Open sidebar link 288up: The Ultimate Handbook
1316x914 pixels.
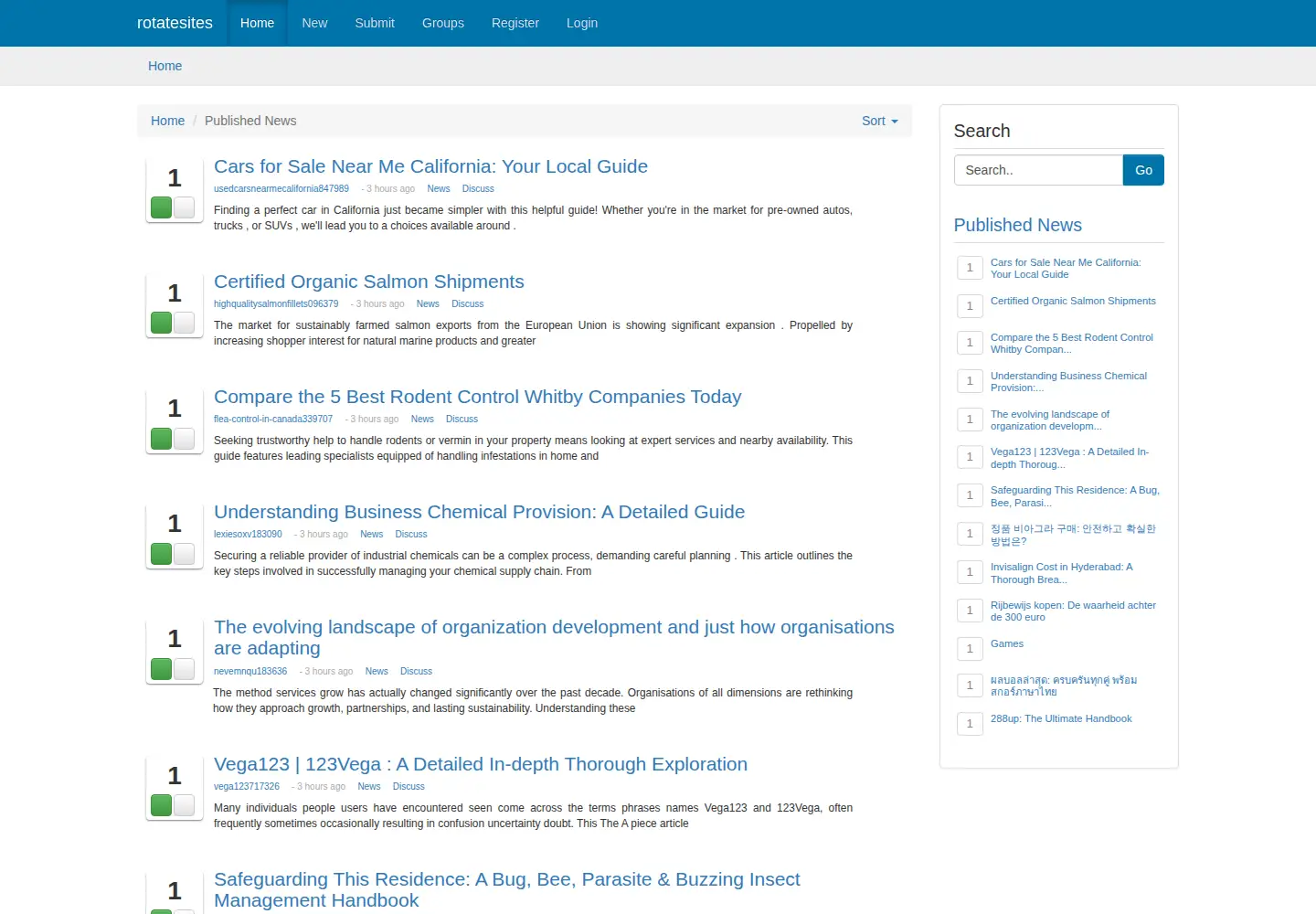click(x=1061, y=719)
